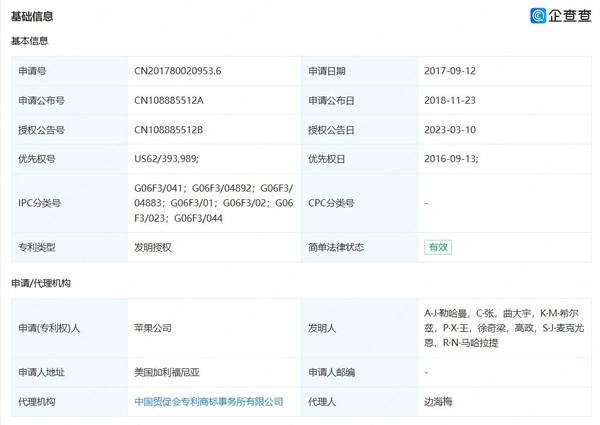Screen dimensions: 600x425
Task: Click the 基础信息 section heading
Action: tap(32, 16)
